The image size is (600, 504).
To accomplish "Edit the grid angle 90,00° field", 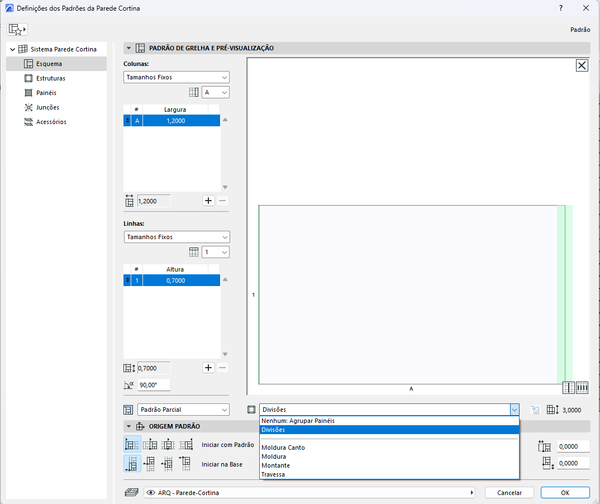I will 153,385.
